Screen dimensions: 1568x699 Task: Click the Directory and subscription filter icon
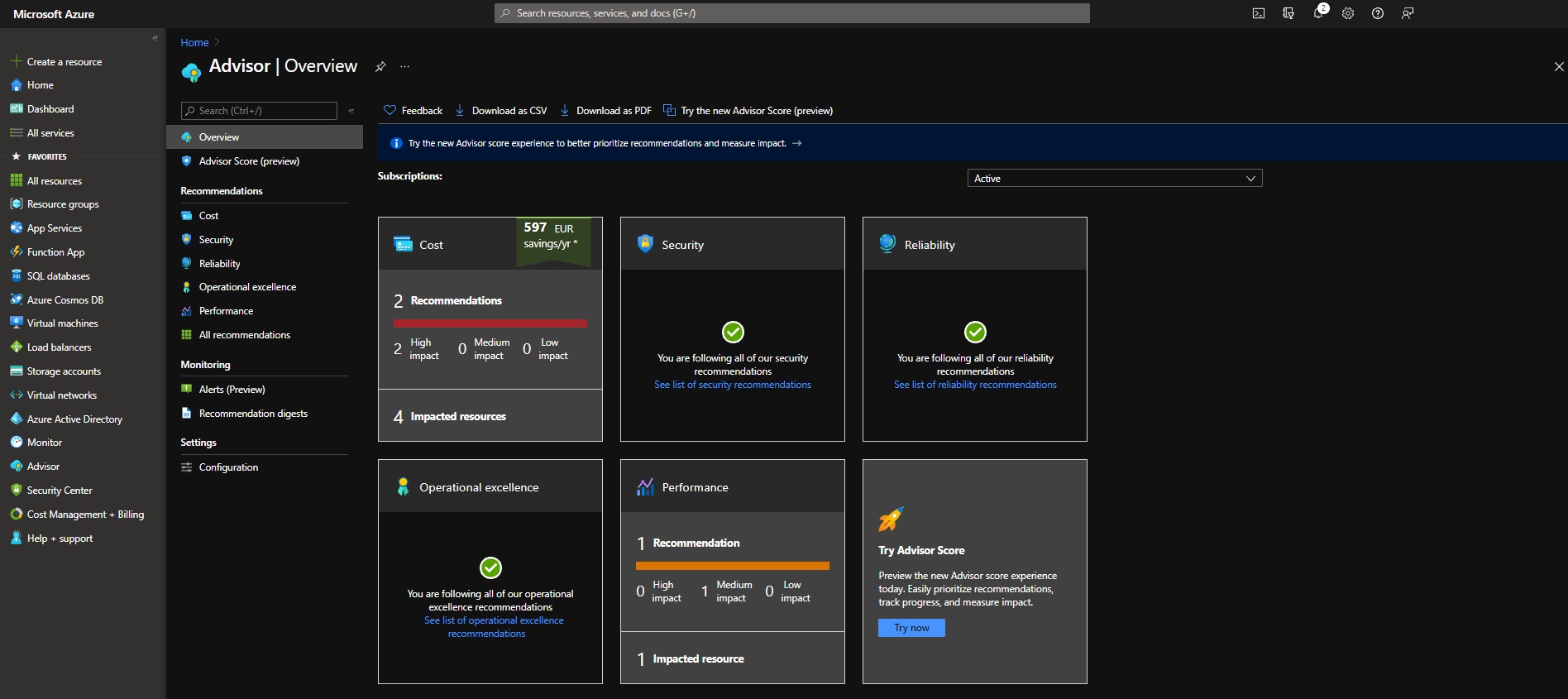[x=1288, y=13]
